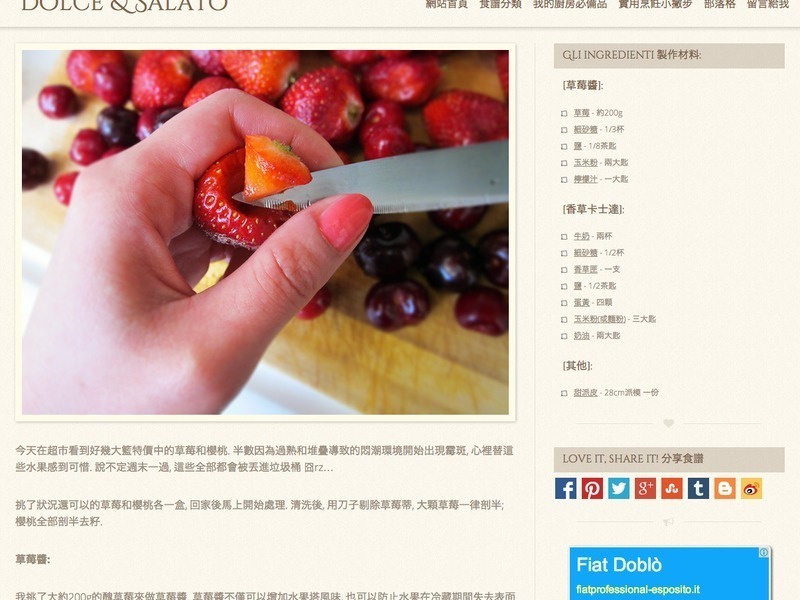
Task: Click the Tumblr share icon
Action: point(698,488)
